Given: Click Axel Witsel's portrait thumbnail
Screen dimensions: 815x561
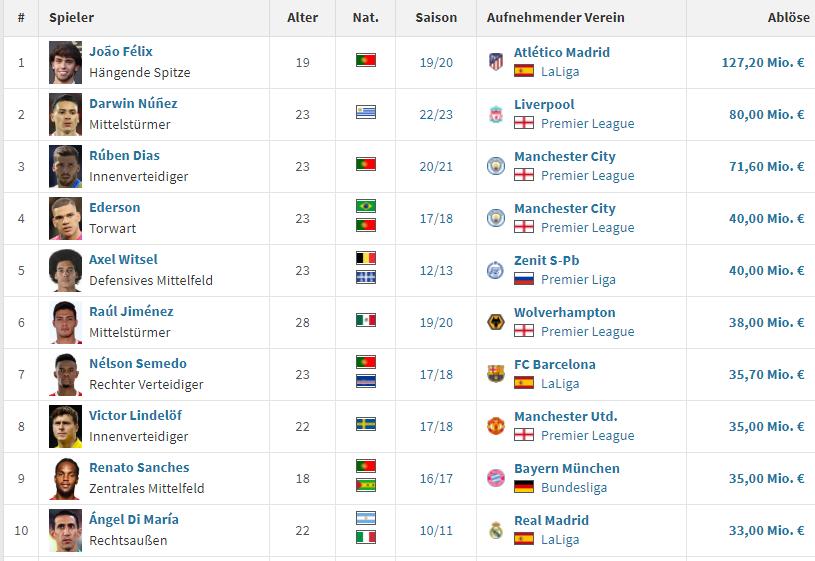Looking at the screenshot, I should tap(66, 270).
